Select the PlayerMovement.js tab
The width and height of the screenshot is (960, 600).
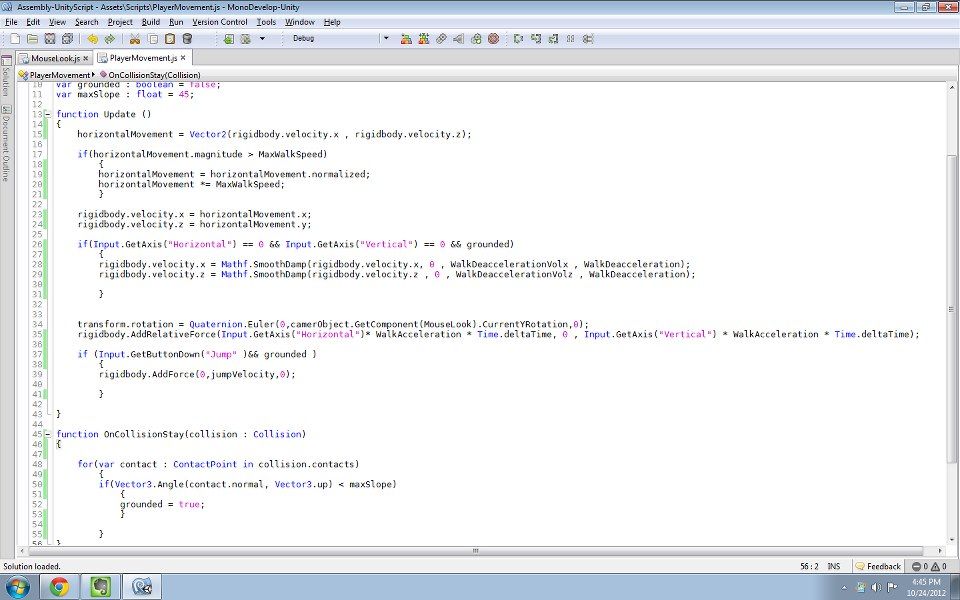pyautogui.click(x=143, y=58)
